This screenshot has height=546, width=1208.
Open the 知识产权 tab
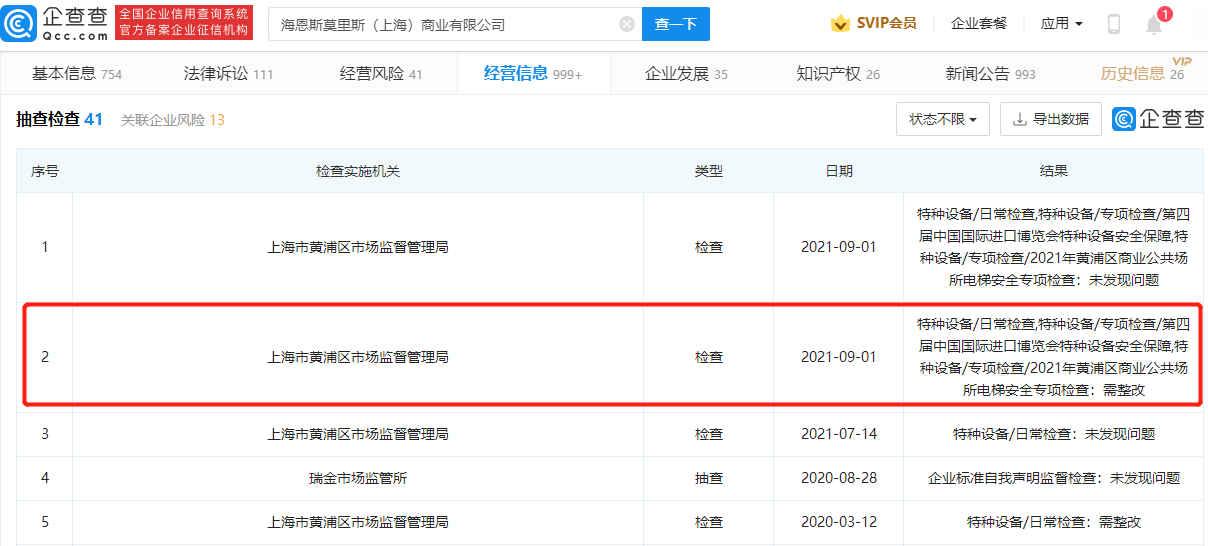(838, 73)
